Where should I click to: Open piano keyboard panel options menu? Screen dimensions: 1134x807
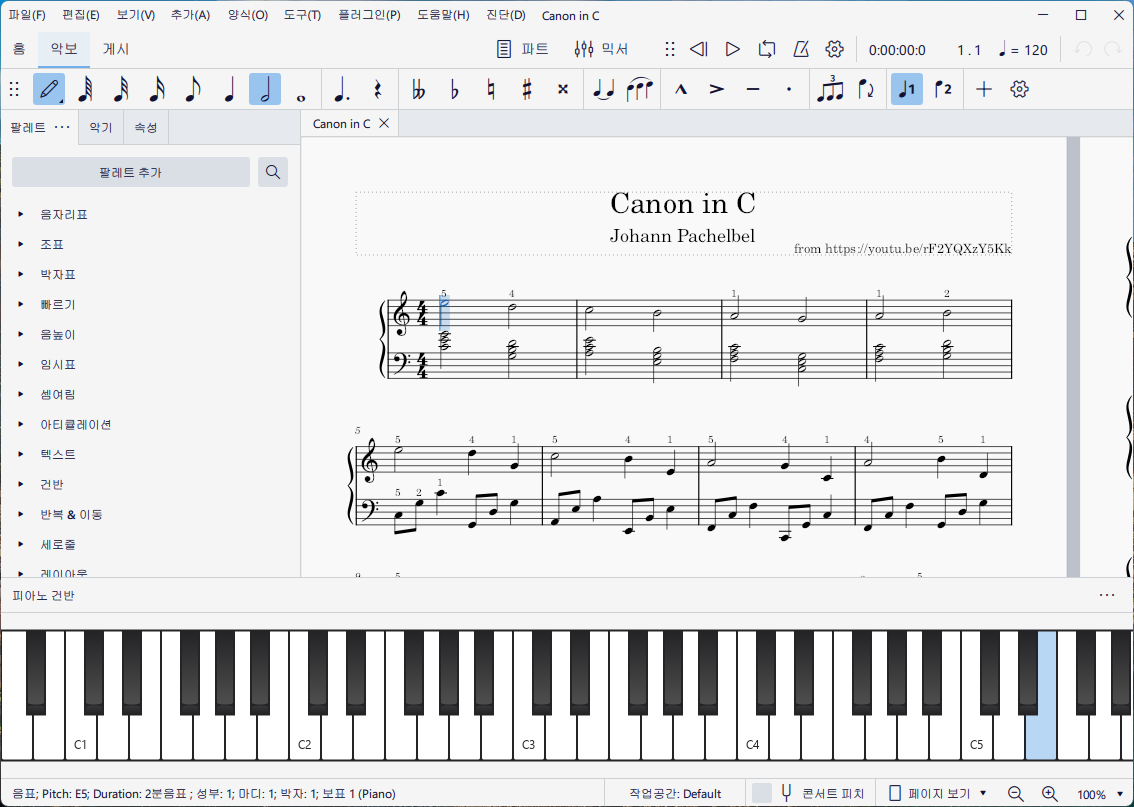1107,595
